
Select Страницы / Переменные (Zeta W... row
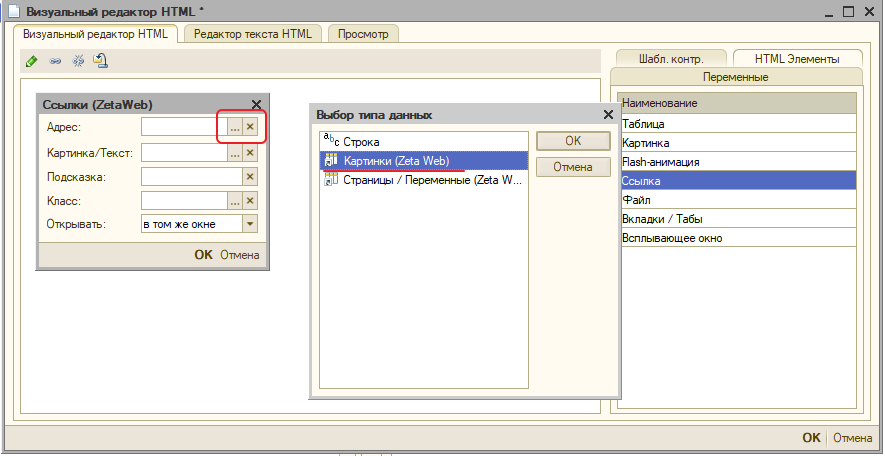pos(424,181)
